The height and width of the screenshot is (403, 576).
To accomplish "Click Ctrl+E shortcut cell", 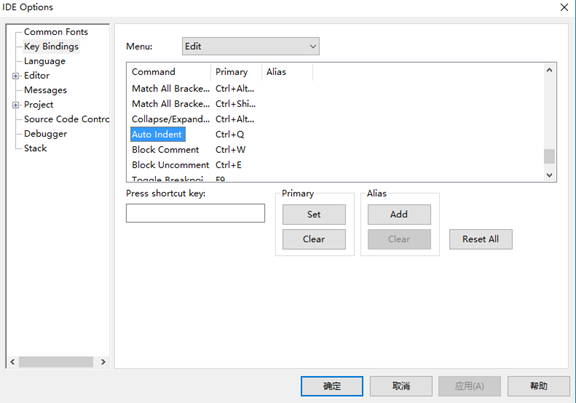I will point(228,165).
